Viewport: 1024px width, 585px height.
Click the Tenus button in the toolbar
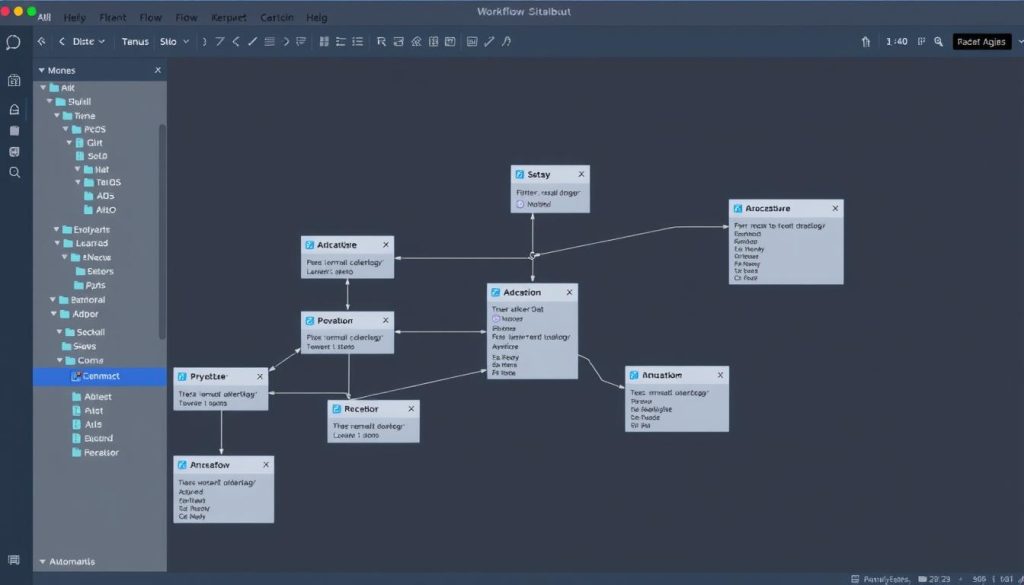click(x=134, y=42)
